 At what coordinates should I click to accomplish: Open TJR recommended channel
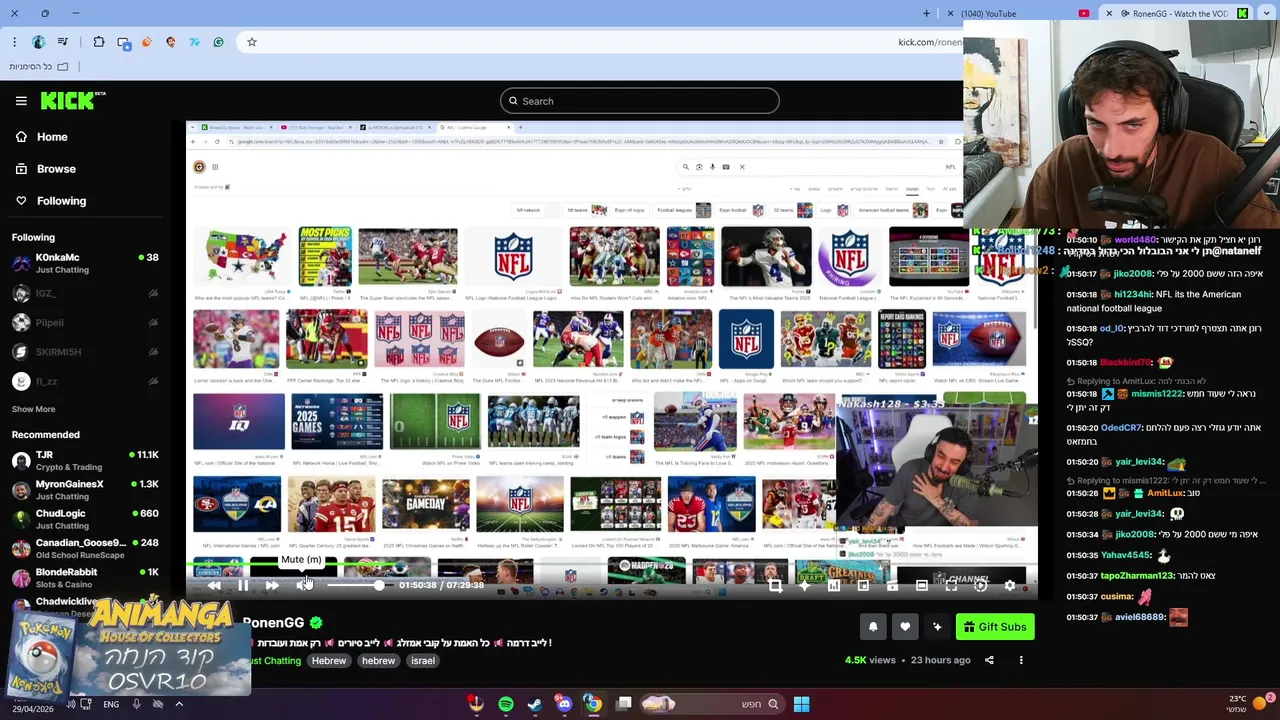click(x=85, y=460)
